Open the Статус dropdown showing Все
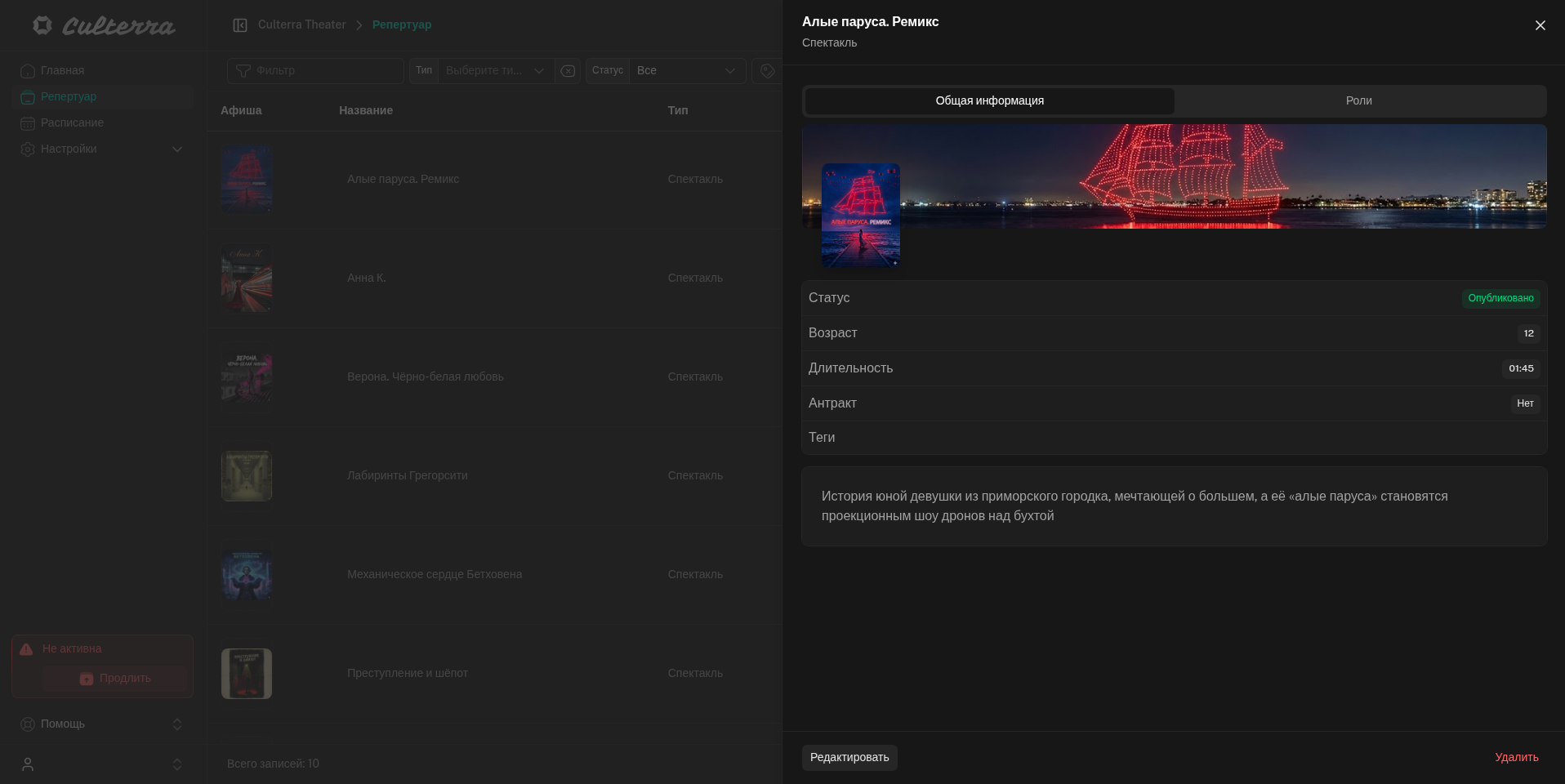1565x784 pixels. click(x=685, y=70)
